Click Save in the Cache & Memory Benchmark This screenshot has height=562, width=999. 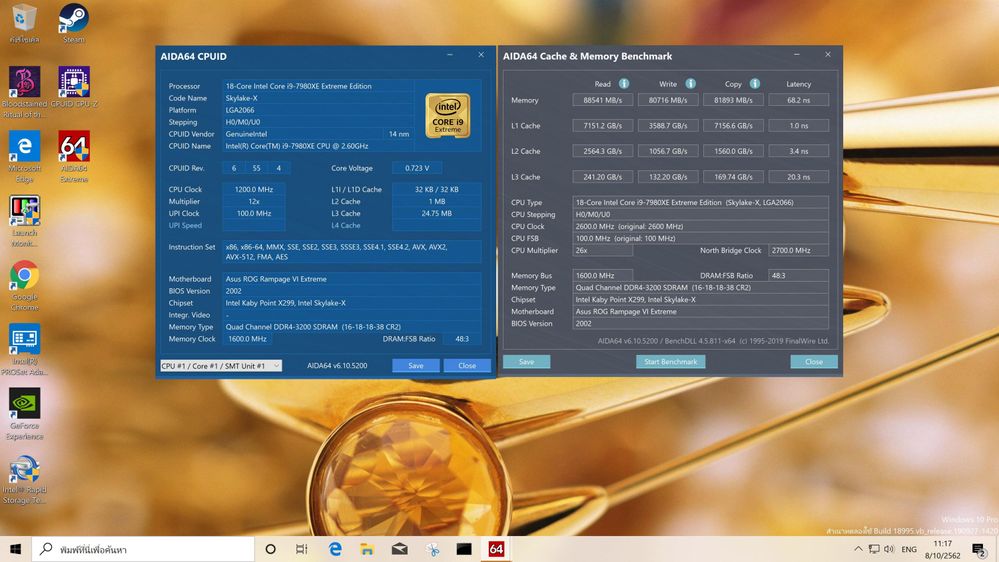(x=526, y=362)
